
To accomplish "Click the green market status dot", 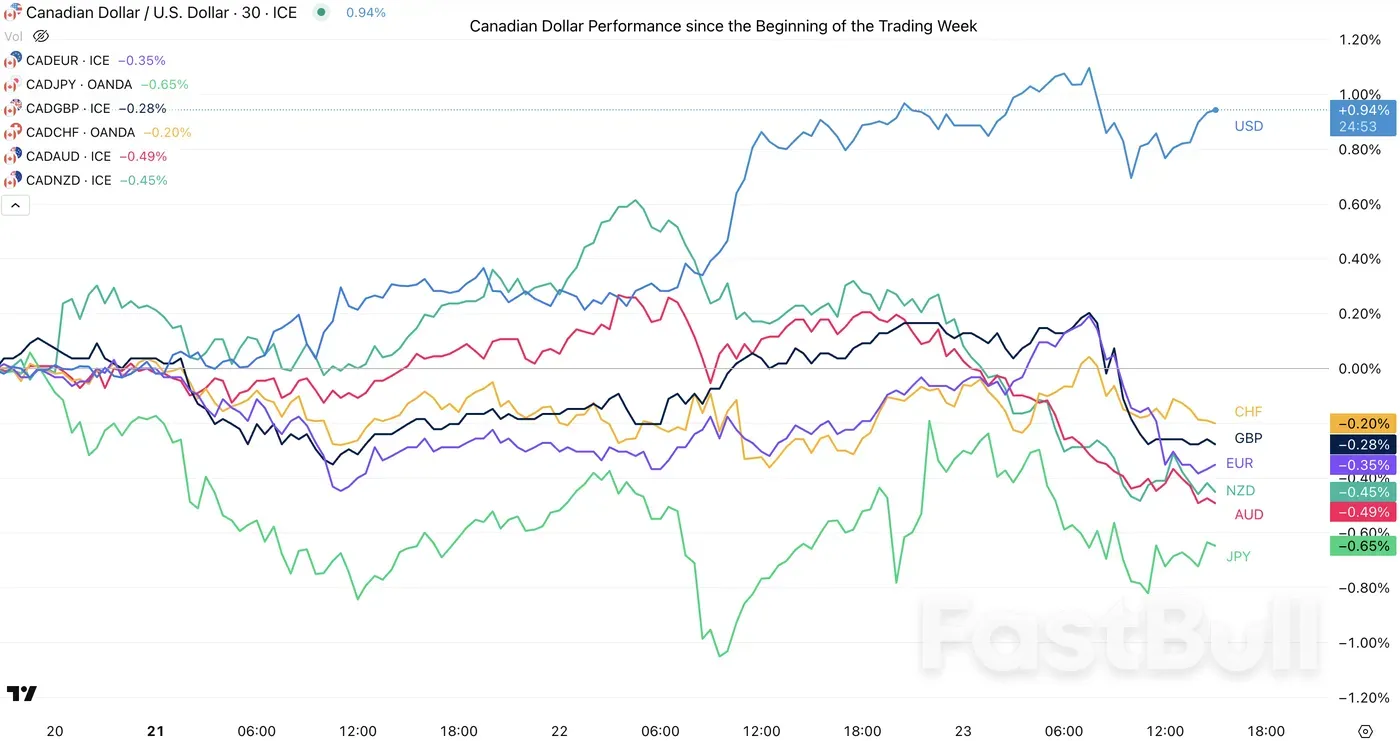I will pos(320,13).
